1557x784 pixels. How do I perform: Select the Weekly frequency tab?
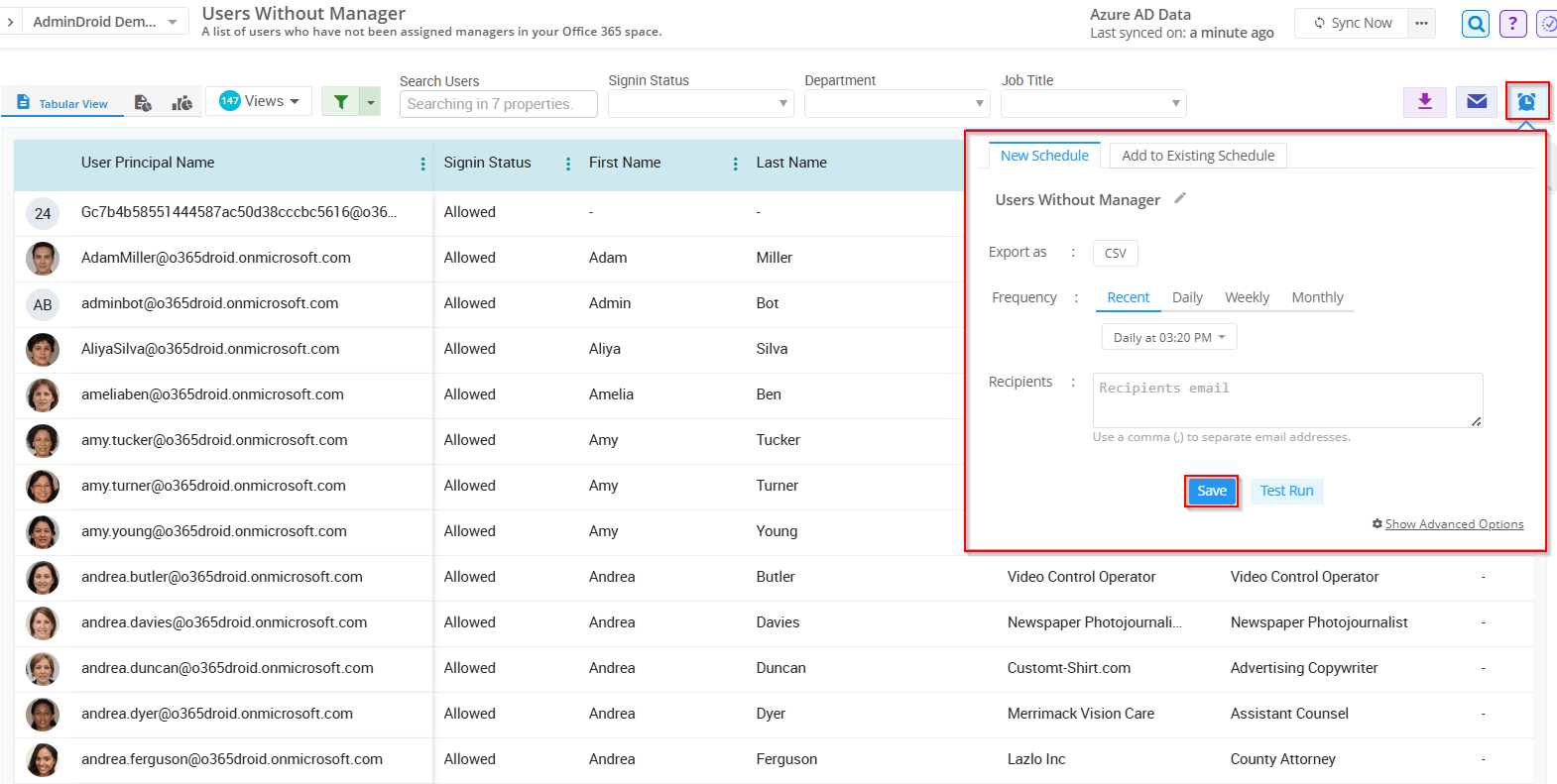[x=1247, y=297]
